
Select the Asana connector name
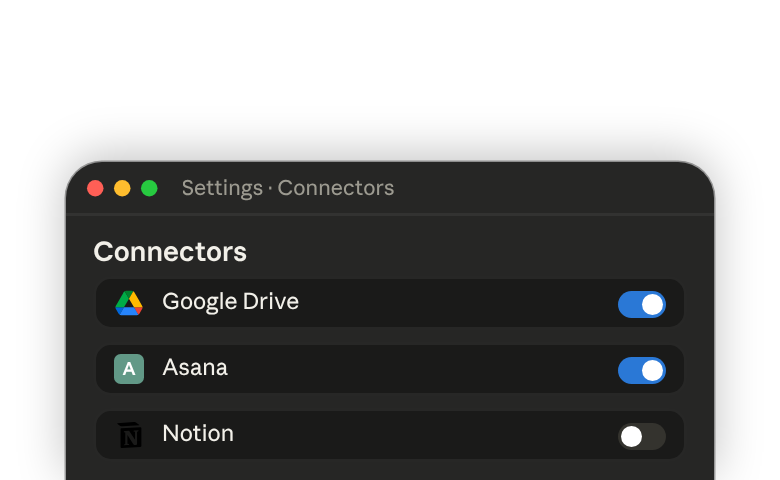195,368
